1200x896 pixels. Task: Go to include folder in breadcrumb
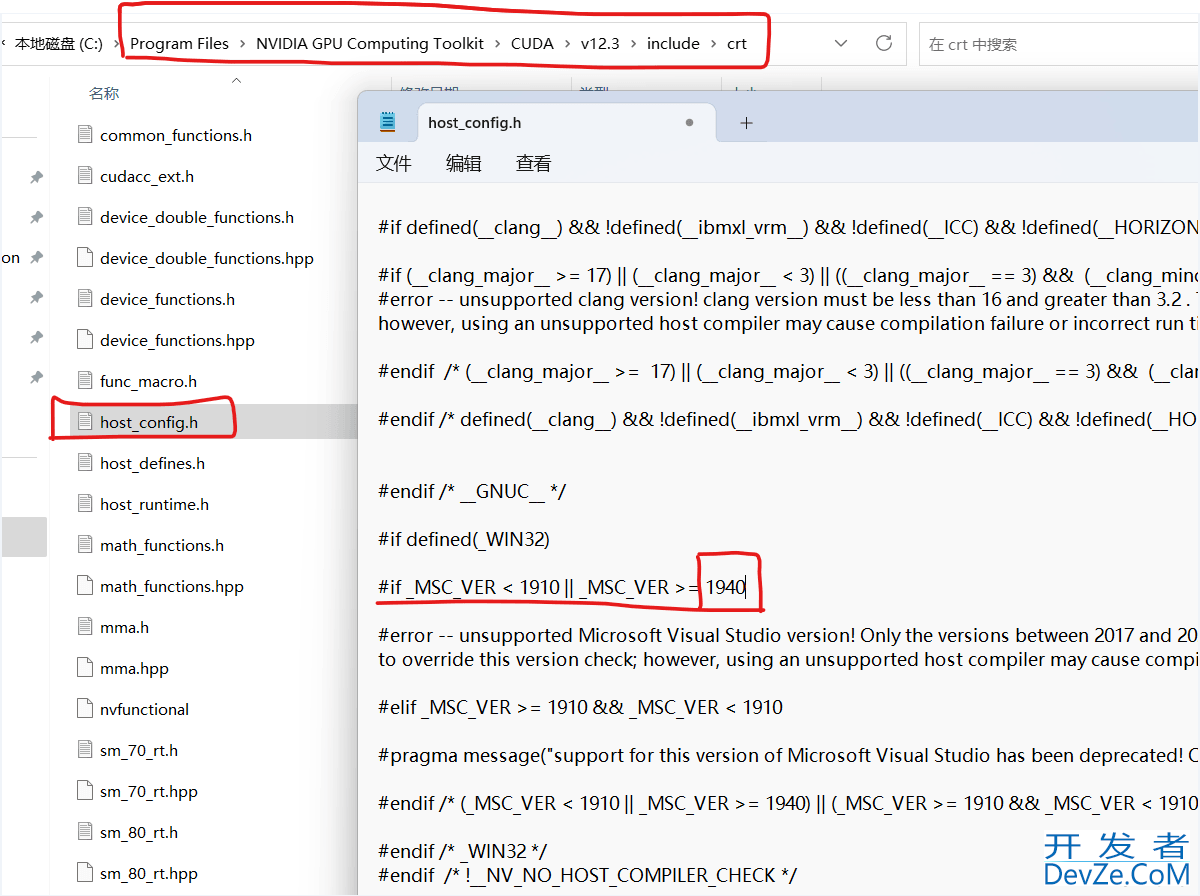click(x=673, y=44)
